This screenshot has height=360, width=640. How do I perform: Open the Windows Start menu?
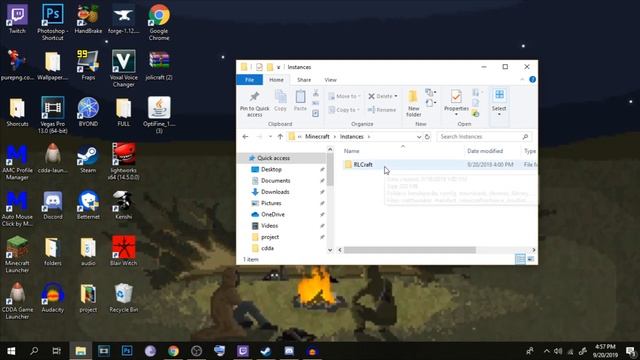(11, 351)
